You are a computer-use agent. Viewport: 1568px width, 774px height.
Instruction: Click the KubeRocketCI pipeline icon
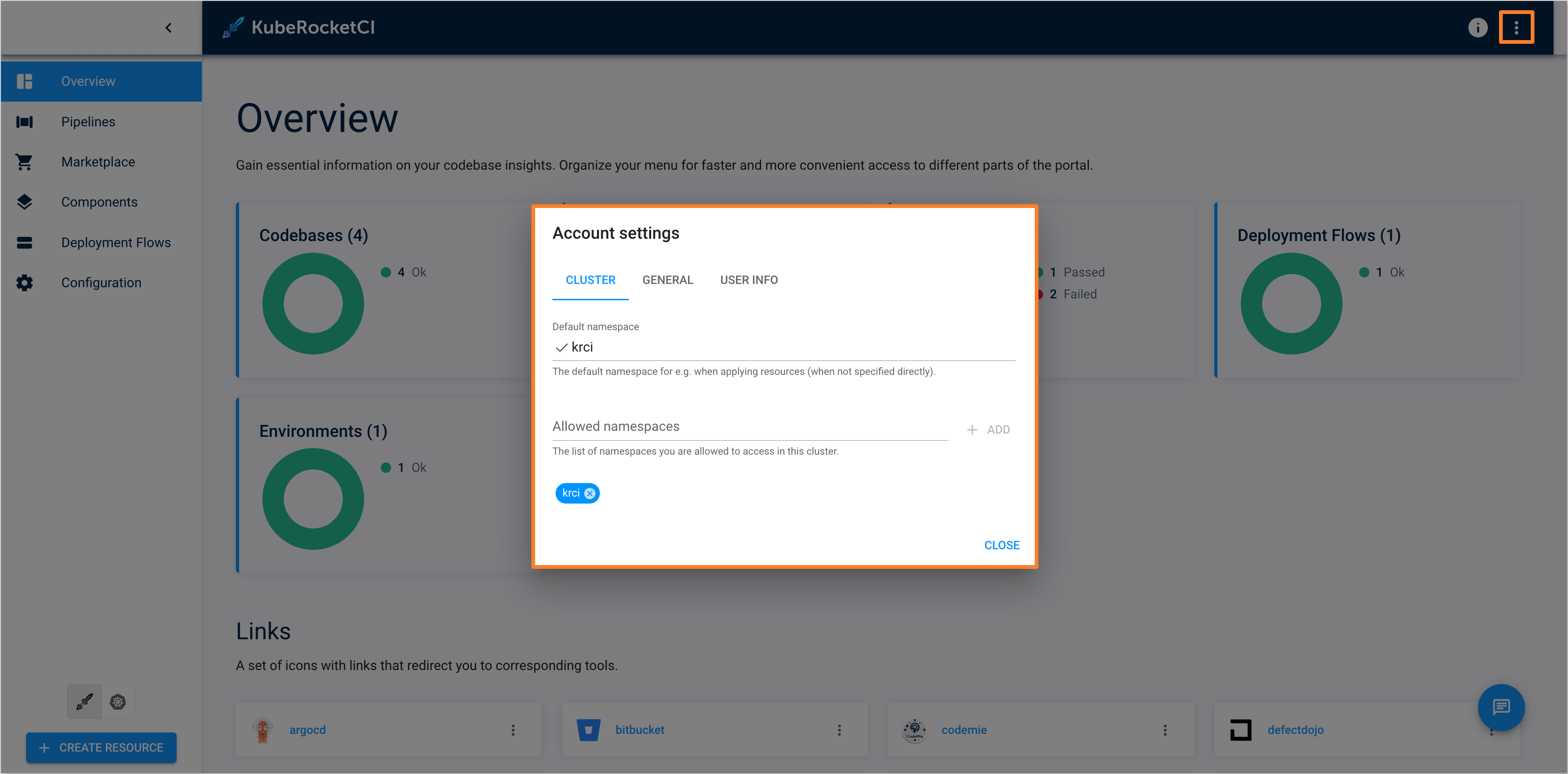(25, 121)
